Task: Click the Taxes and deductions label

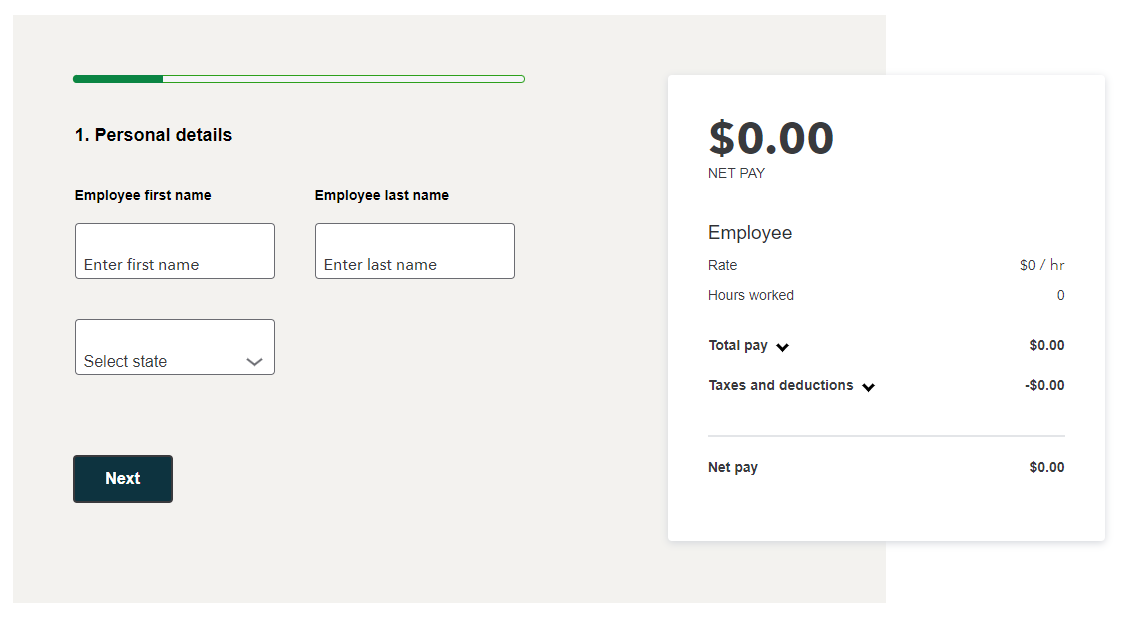Action: pyautogui.click(x=781, y=385)
